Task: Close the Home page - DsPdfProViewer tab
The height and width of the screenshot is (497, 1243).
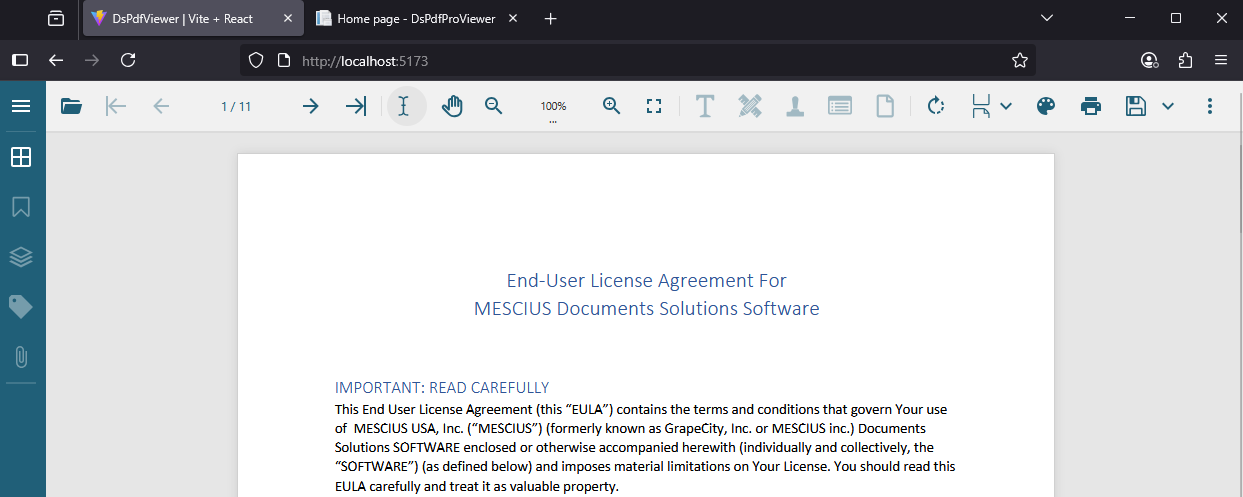Action: click(515, 18)
